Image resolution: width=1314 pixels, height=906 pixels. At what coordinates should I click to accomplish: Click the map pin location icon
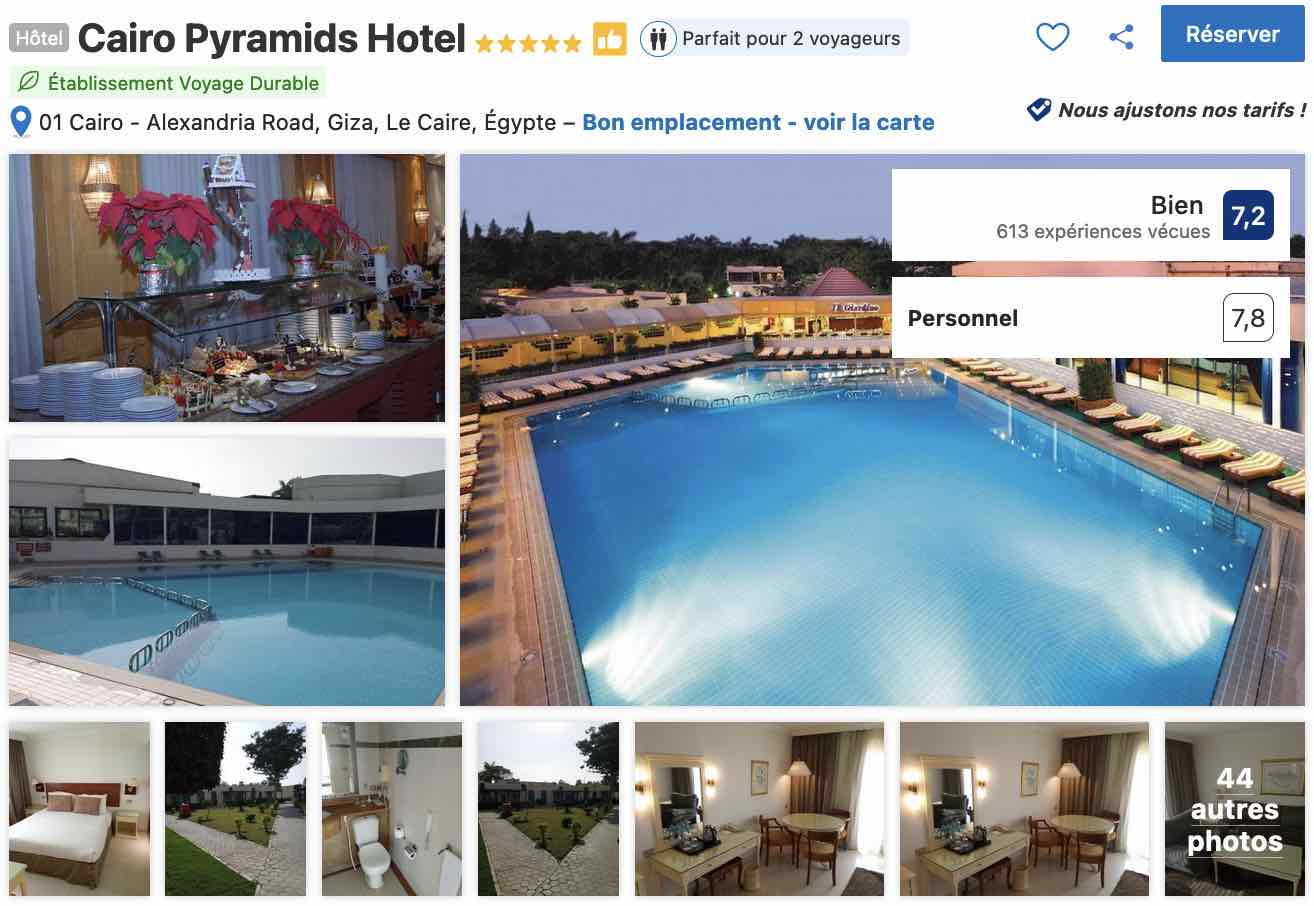(21, 122)
